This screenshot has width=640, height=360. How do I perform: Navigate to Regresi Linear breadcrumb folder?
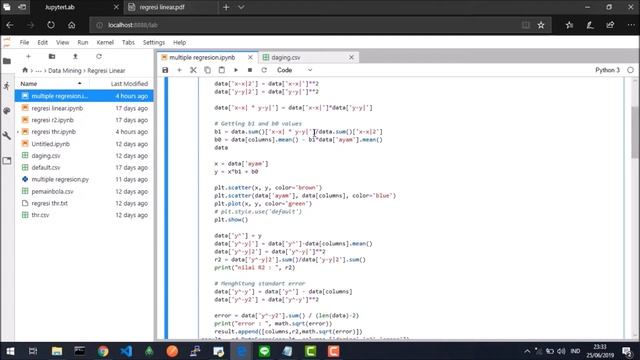pos(106,71)
